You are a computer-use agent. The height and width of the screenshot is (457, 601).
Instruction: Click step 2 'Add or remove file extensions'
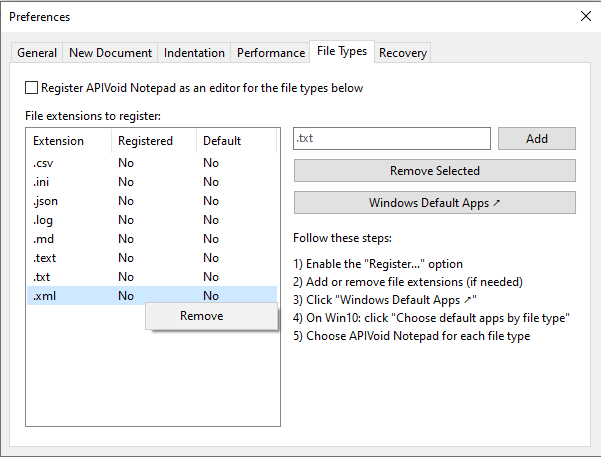coord(408,282)
